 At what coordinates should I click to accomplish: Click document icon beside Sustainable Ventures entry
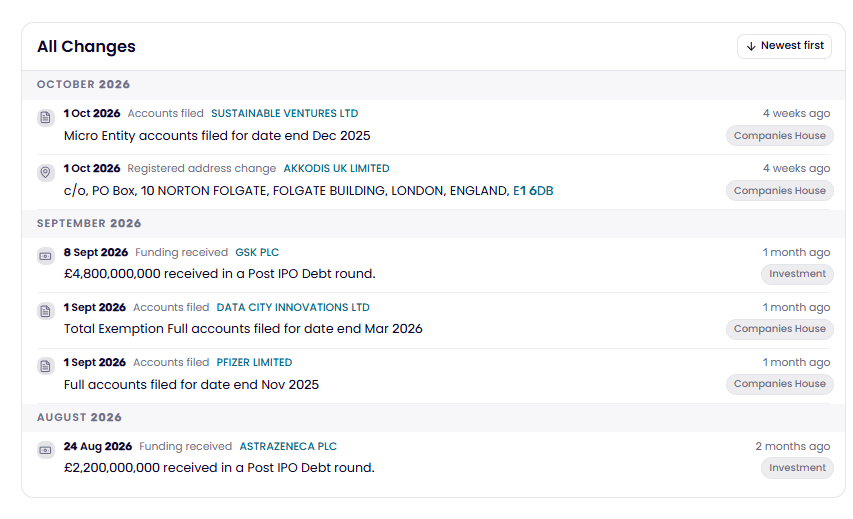point(46,117)
